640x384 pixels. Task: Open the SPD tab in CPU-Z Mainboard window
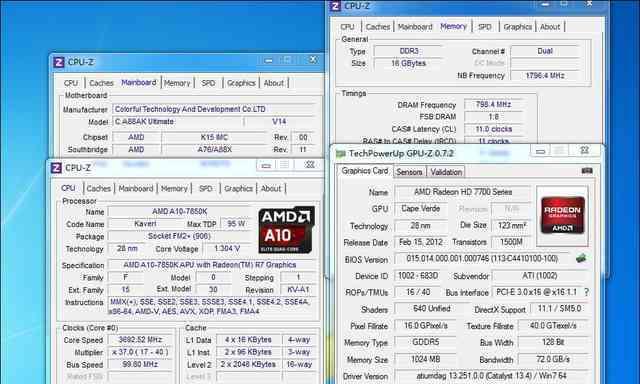[208, 83]
